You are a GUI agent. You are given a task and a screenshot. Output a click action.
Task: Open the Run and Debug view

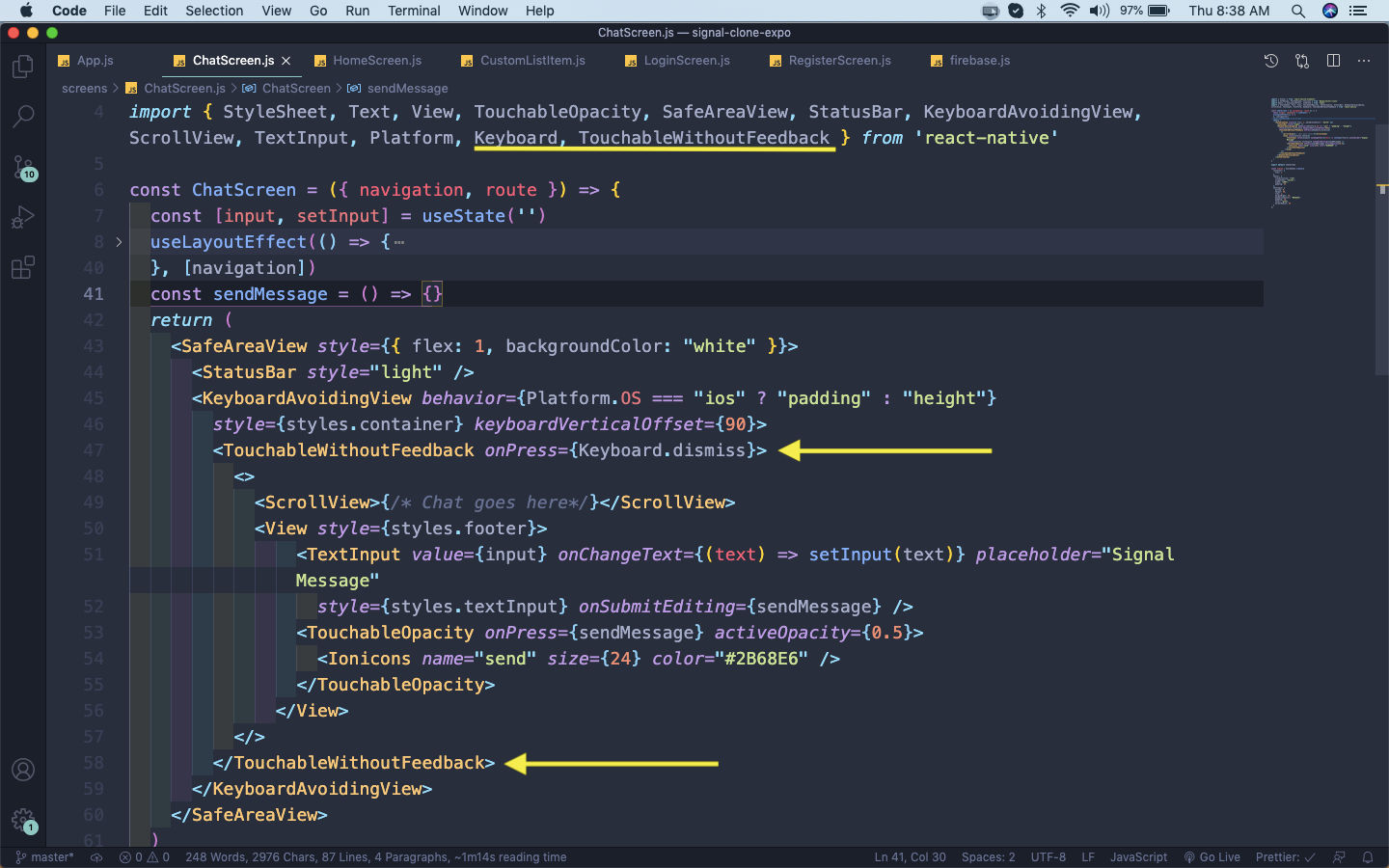tap(22, 217)
